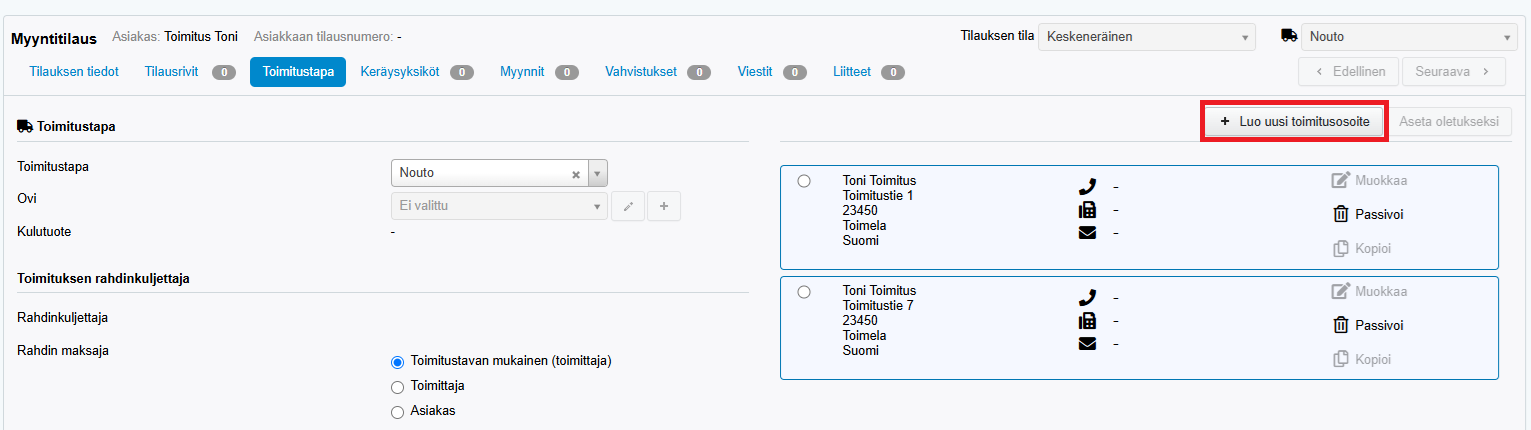Go to Seuraava order
The image size is (1531, 430).
pos(1453,72)
